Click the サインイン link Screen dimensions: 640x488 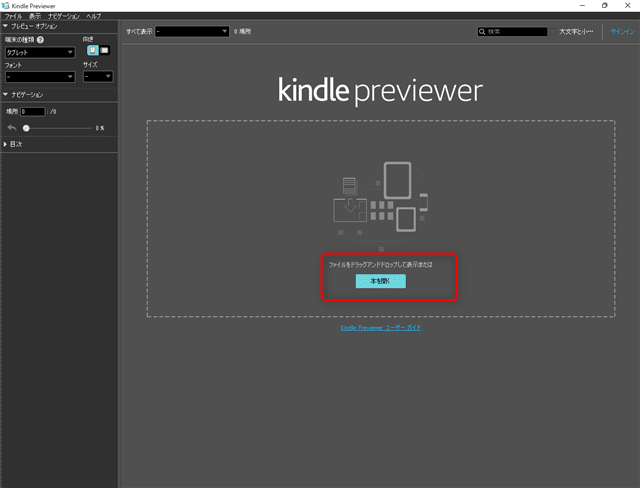coord(622,31)
